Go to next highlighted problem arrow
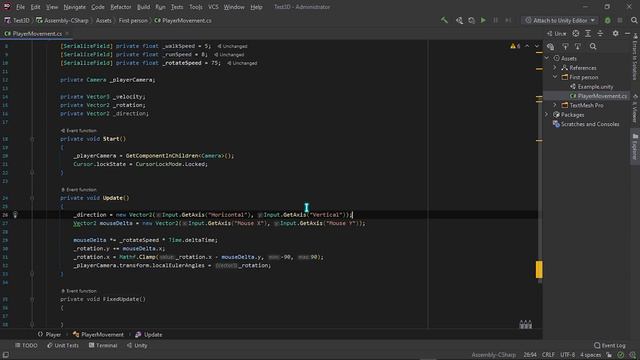Image resolution: width=640 pixels, height=360 pixels. coord(536,46)
